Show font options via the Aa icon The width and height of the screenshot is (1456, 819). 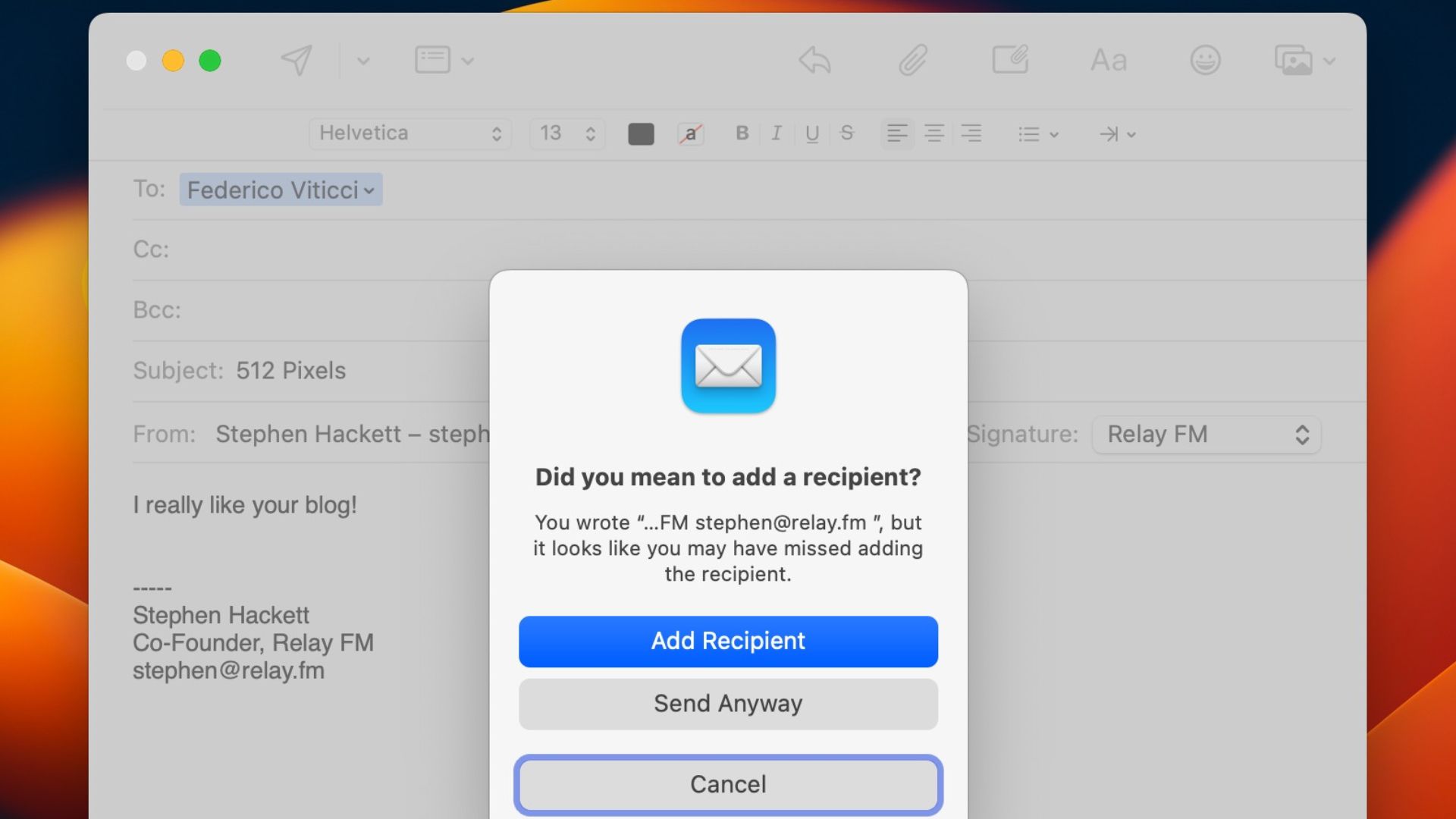click(x=1108, y=60)
